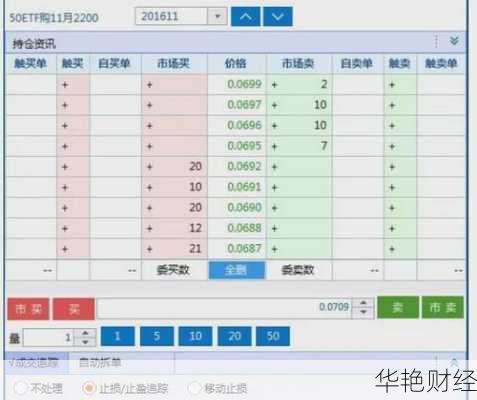Click the 市场卖 plus at price 0.0696
Screen dimensions: 477x400
[274, 126]
